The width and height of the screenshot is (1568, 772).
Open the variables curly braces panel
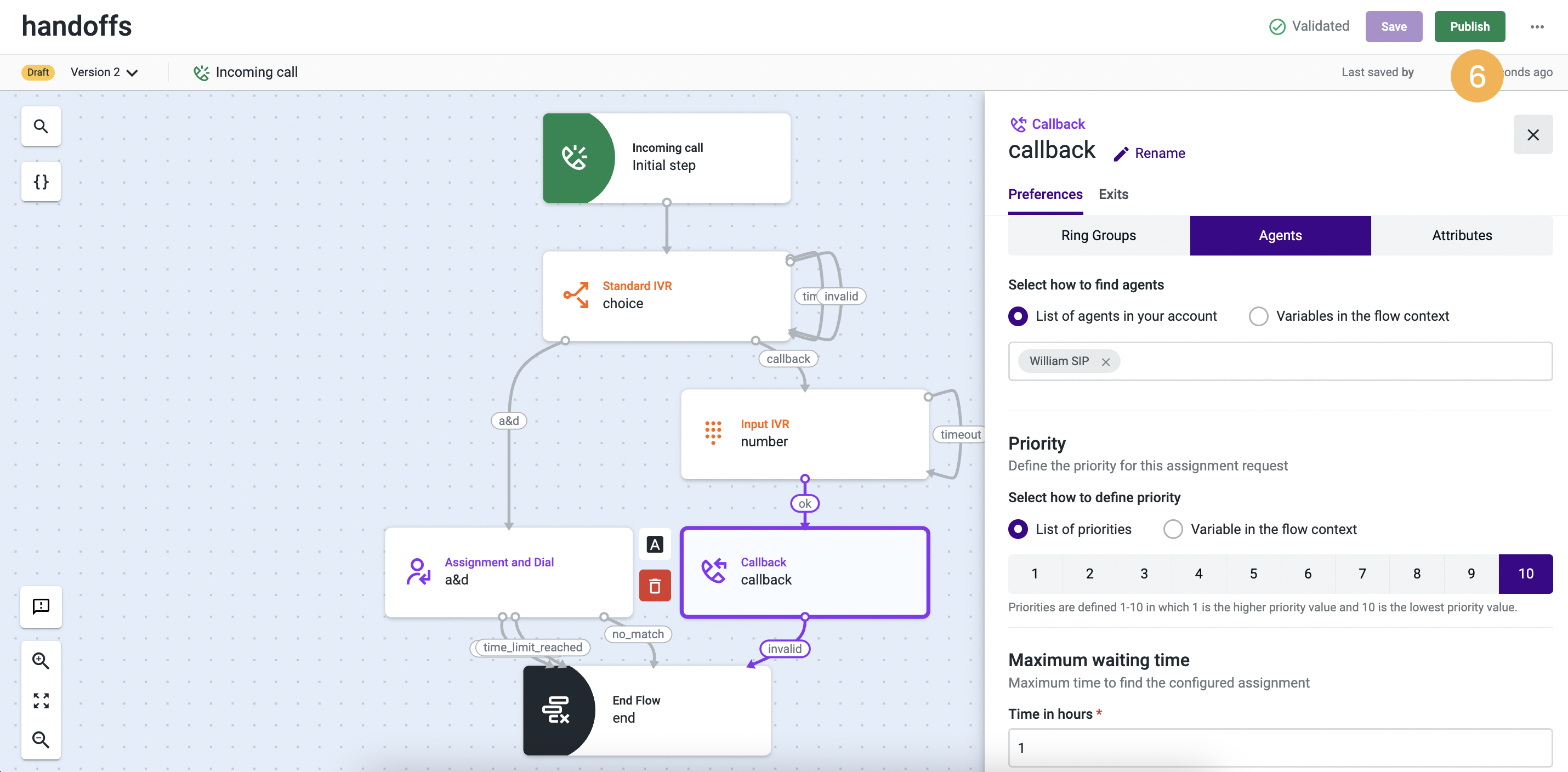pyautogui.click(x=41, y=181)
